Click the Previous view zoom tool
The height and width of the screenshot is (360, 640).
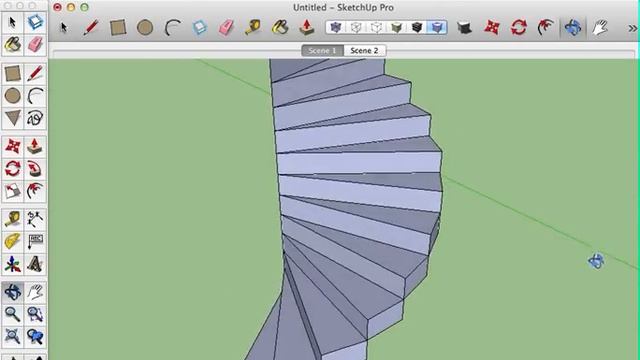[x=35, y=336]
